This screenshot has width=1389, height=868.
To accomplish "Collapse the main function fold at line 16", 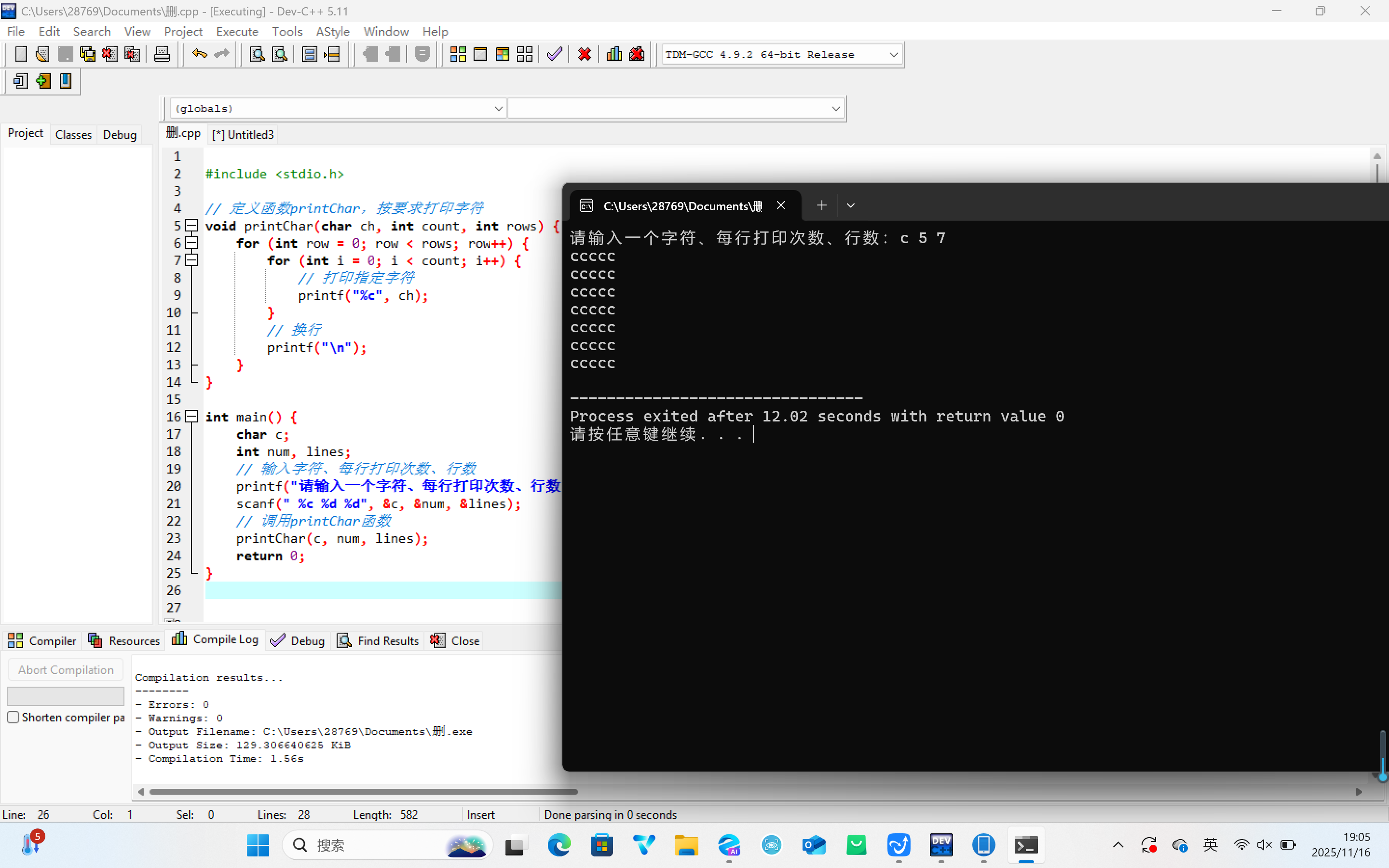I will click(192, 417).
